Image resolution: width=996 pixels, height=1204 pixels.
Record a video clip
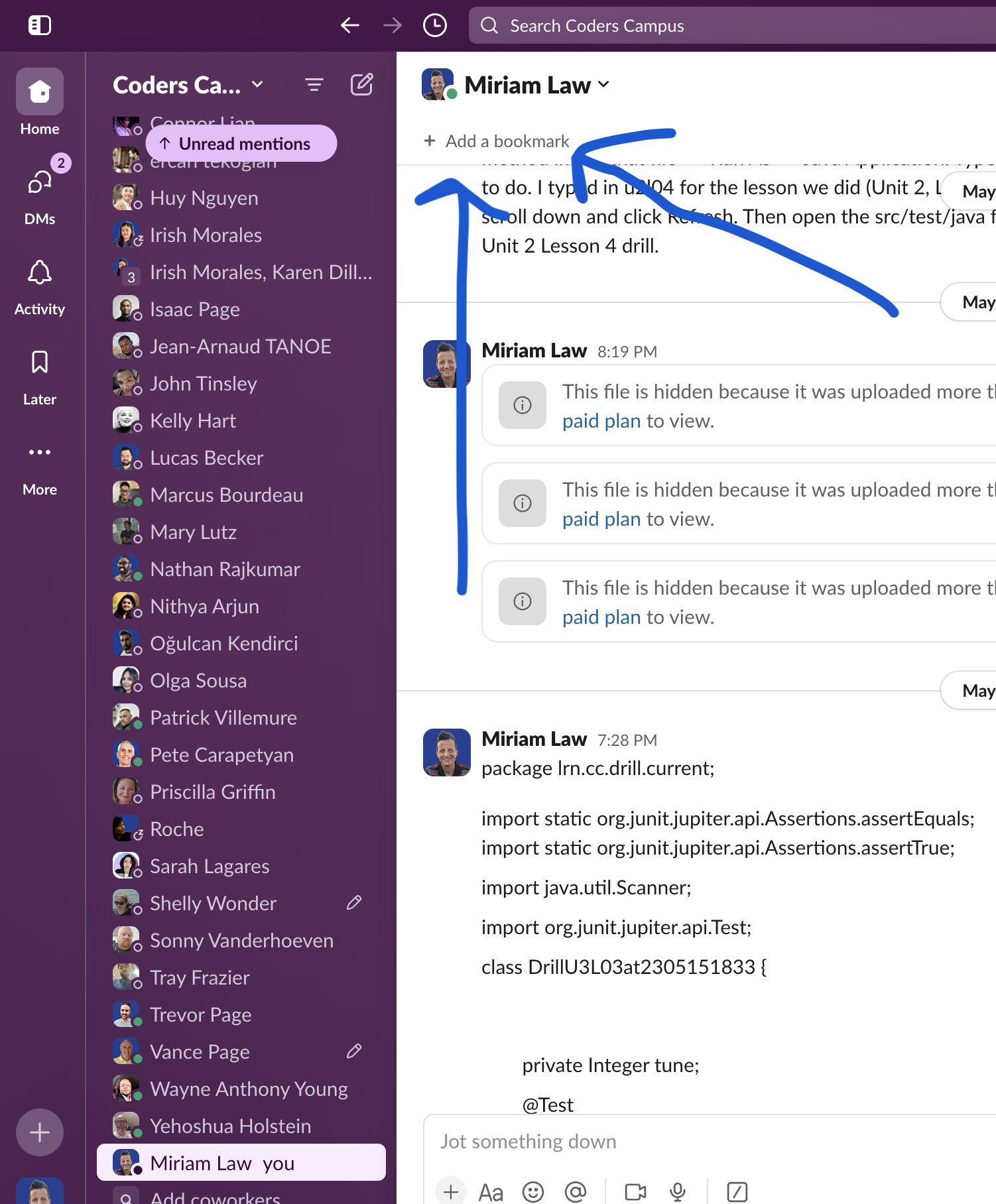[x=635, y=1192]
